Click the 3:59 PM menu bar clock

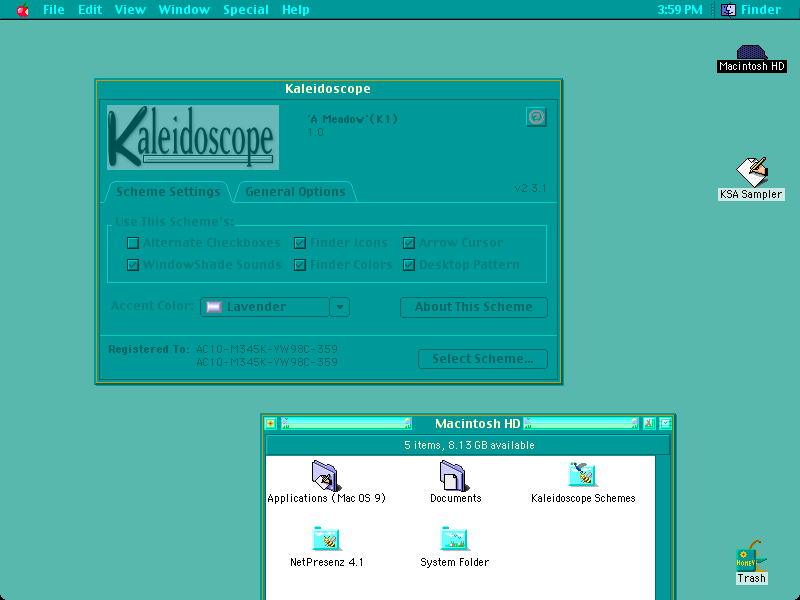[680, 10]
